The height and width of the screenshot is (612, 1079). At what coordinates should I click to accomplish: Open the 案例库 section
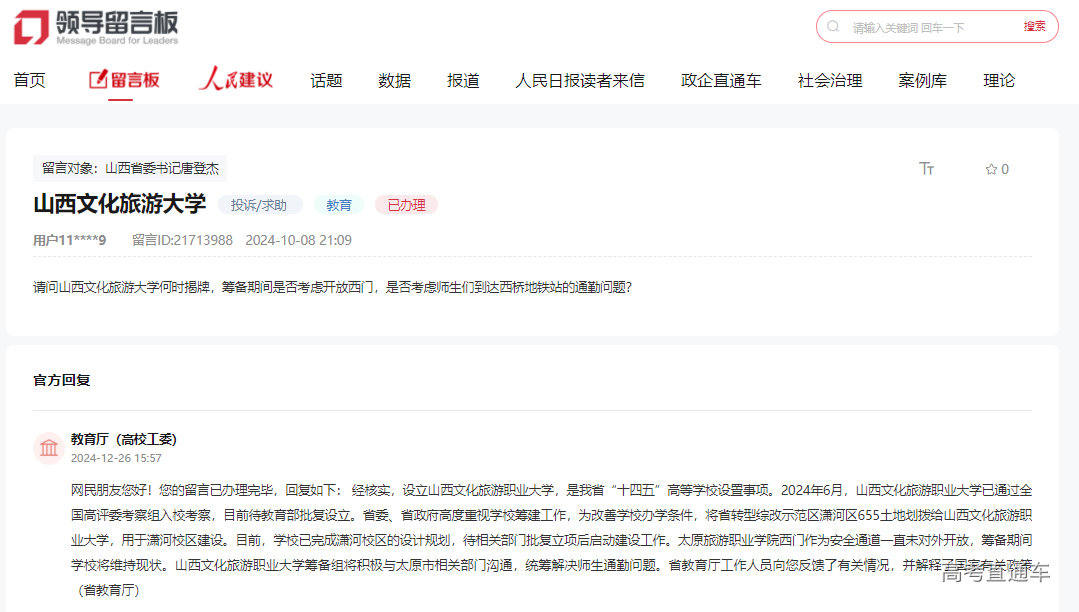[x=923, y=79]
